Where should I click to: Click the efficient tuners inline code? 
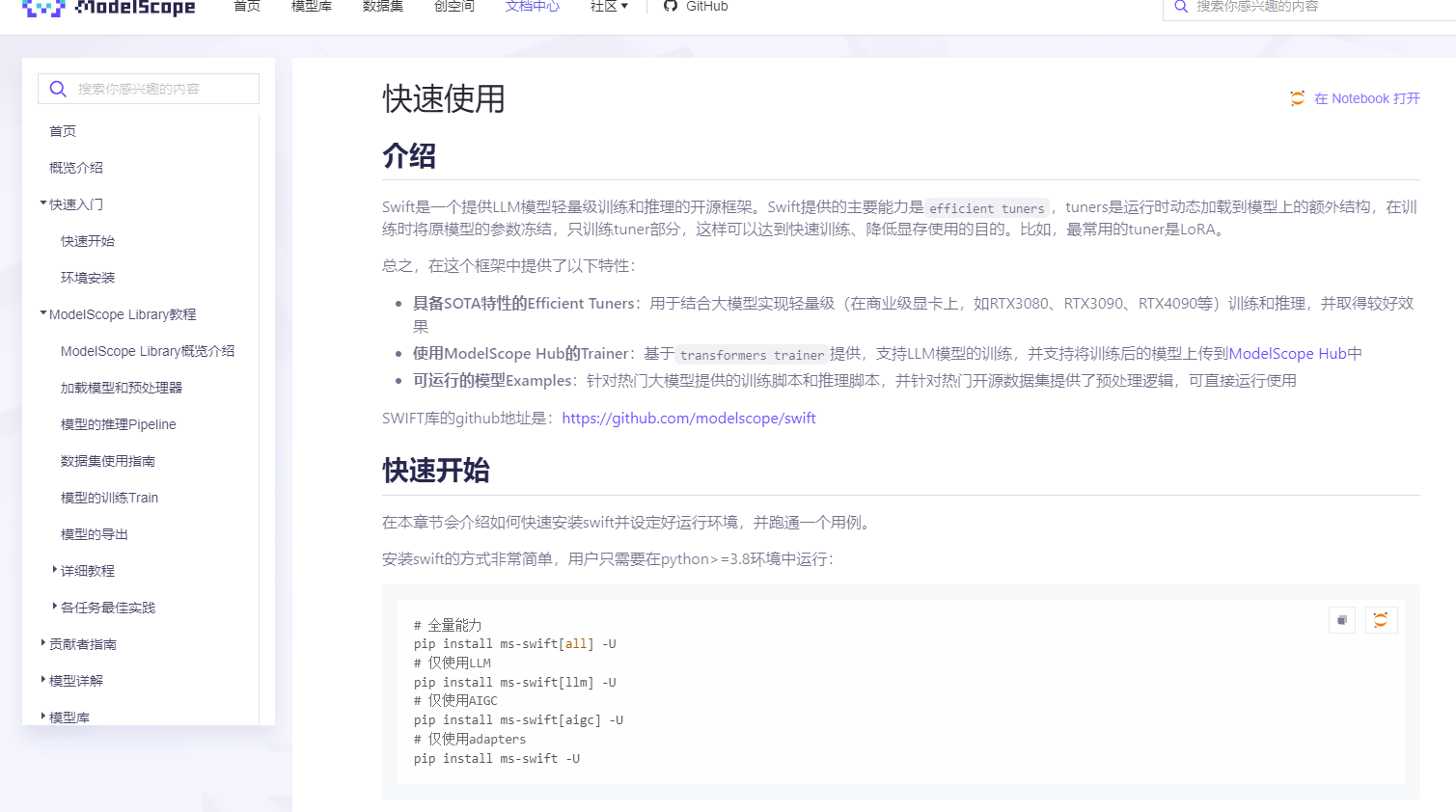986,208
